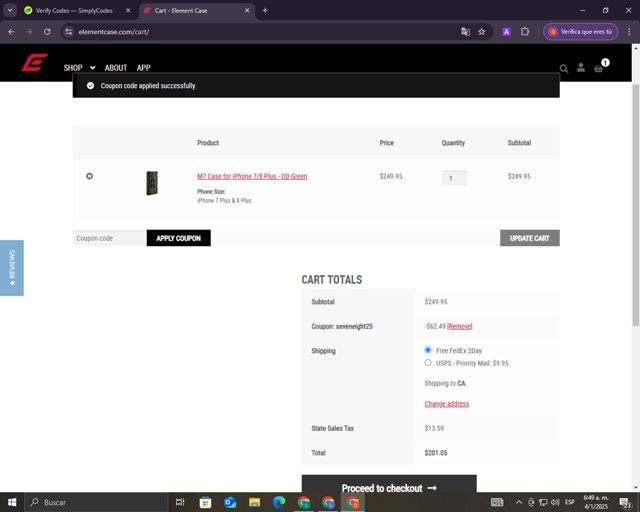
Task: Click the address bar URL
Action: [x=113, y=32]
